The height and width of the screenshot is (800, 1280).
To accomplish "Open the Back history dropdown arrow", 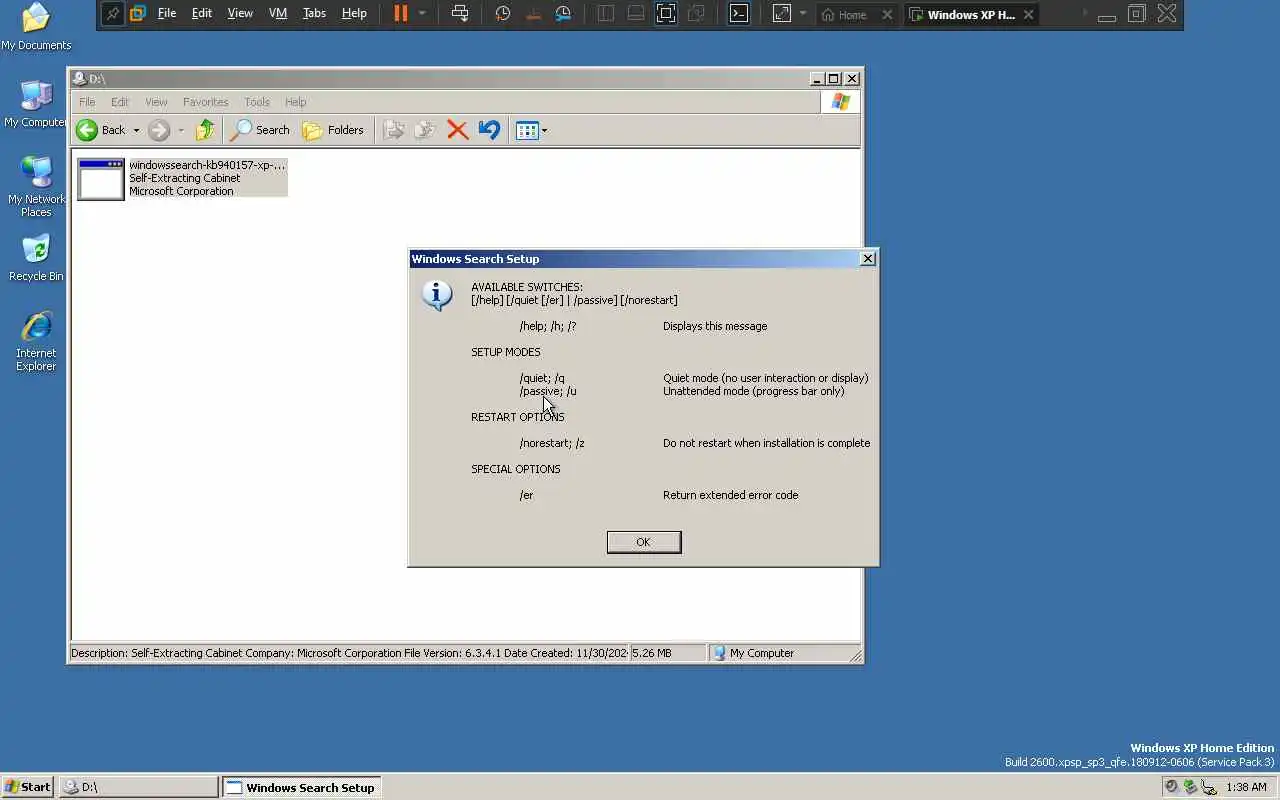I will (136, 130).
